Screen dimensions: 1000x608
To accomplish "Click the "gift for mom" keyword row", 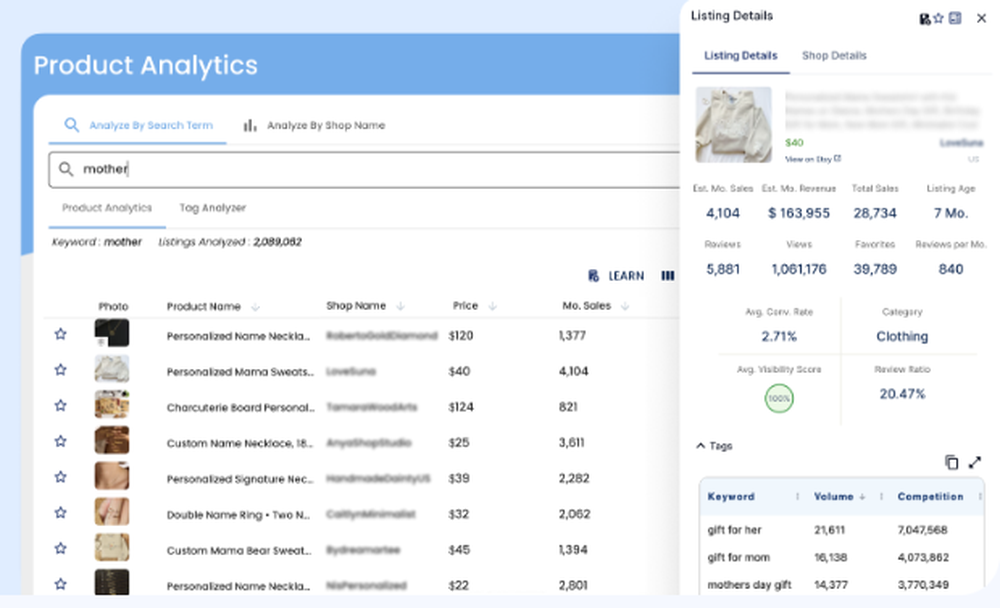I will click(x=842, y=558).
